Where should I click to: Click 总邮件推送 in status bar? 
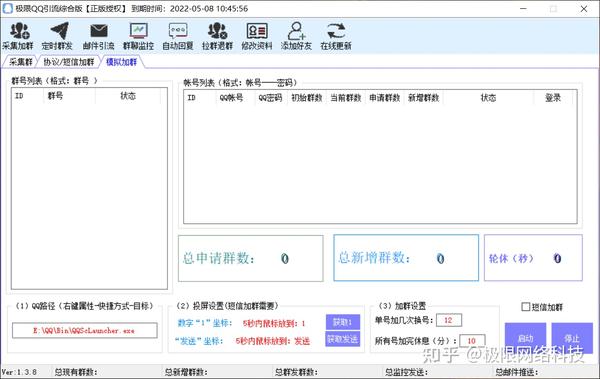516,372
